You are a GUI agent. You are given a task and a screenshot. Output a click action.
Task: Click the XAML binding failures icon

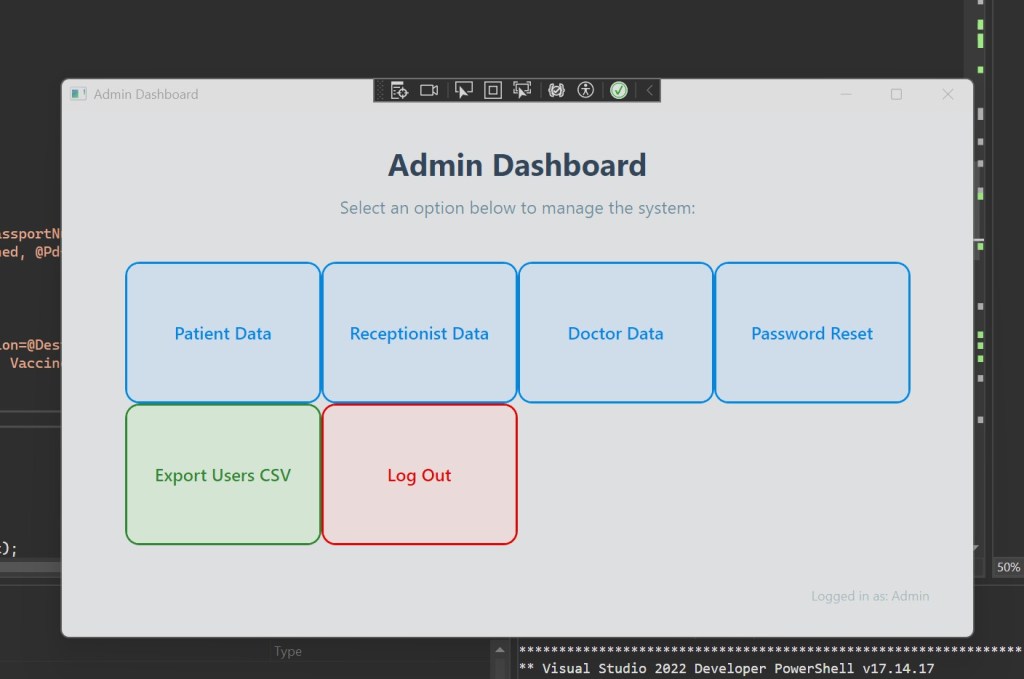(555, 90)
